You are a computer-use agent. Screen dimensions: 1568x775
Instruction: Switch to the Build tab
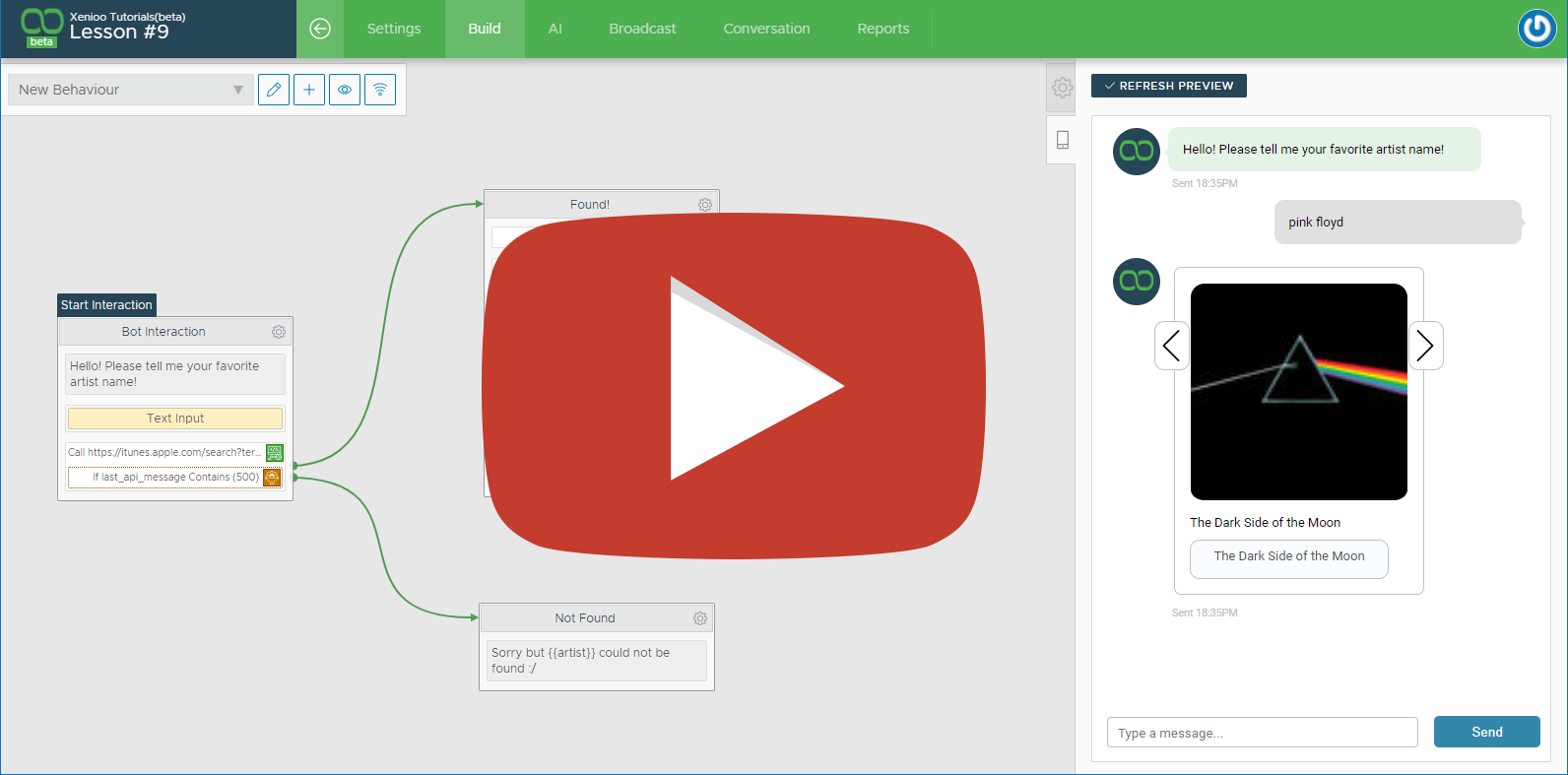pos(485,29)
